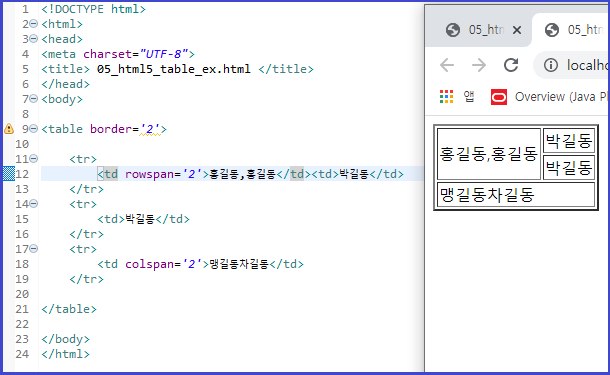610x375 pixels.
Task: Collapse the html tag fold on line 2
Action: (x=34, y=24)
